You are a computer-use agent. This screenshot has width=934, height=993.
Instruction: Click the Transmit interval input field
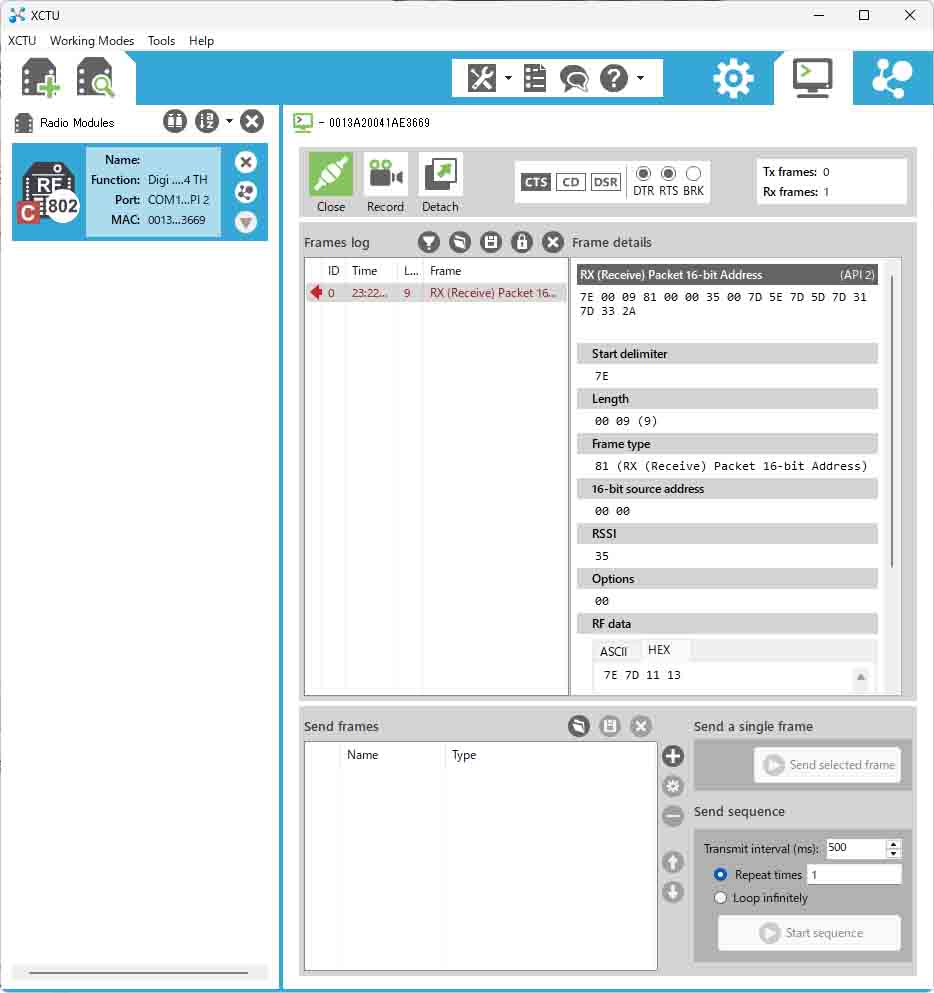point(855,848)
